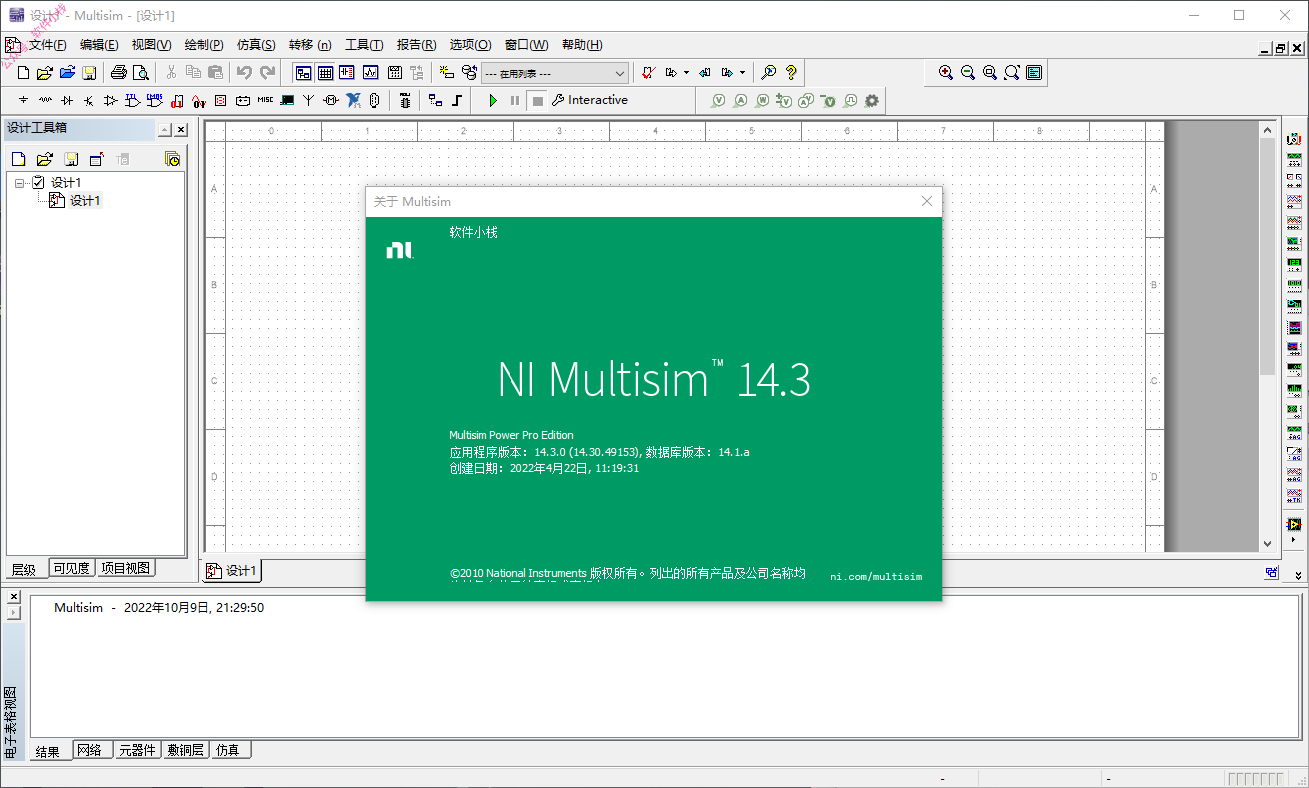Place a Diode component

pyautogui.click(x=67, y=100)
